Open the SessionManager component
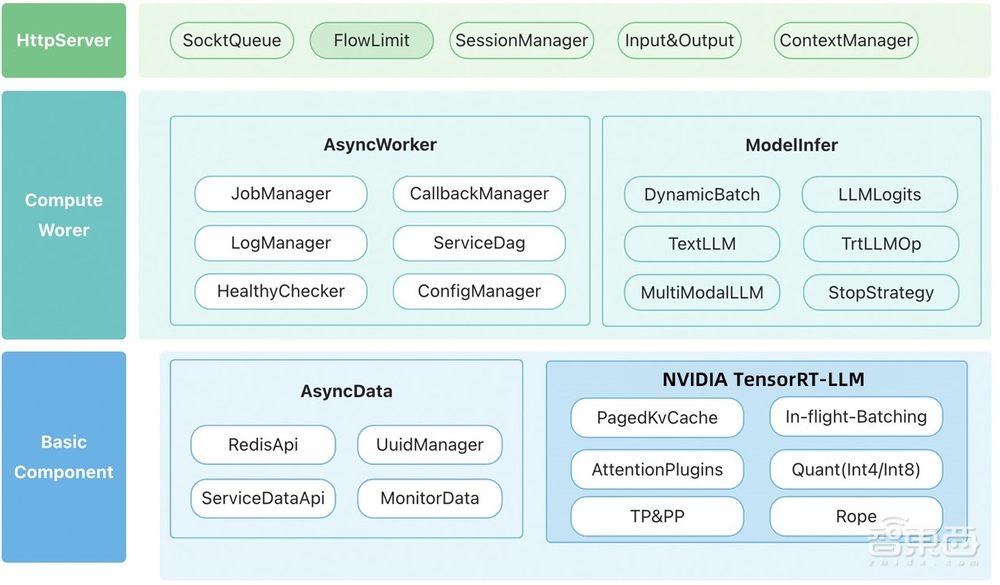Screen dimensions: 1000x585 521,41
